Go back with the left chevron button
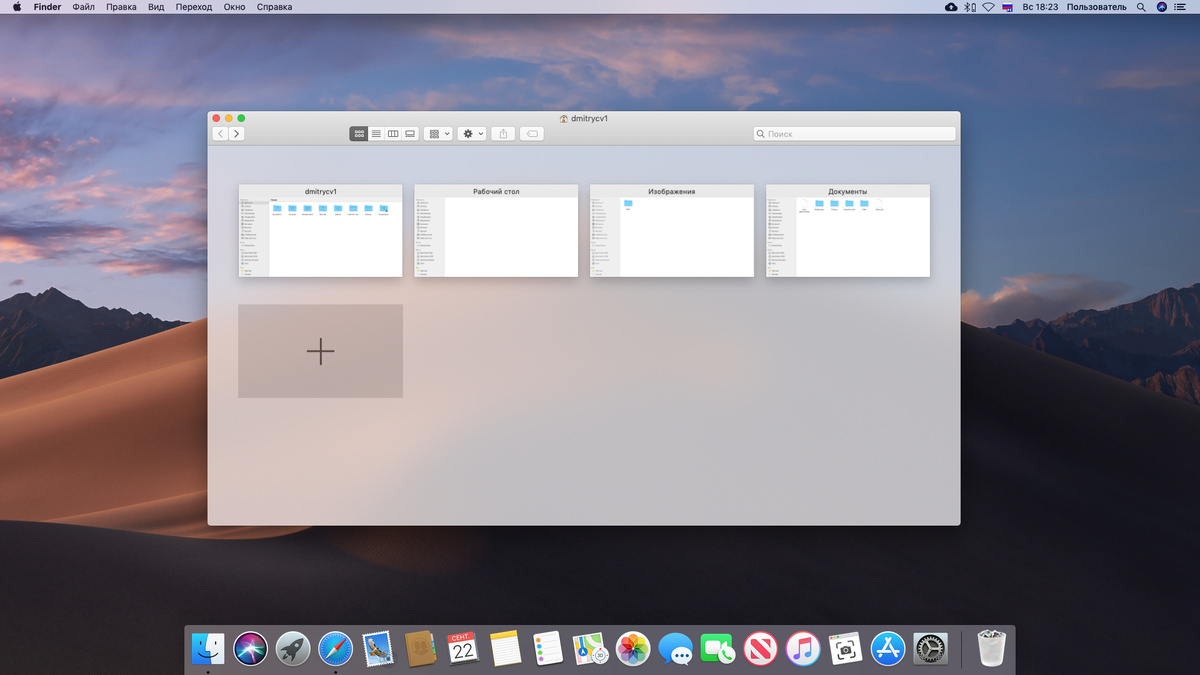The height and width of the screenshot is (675, 1200). [x=220, y=134]
